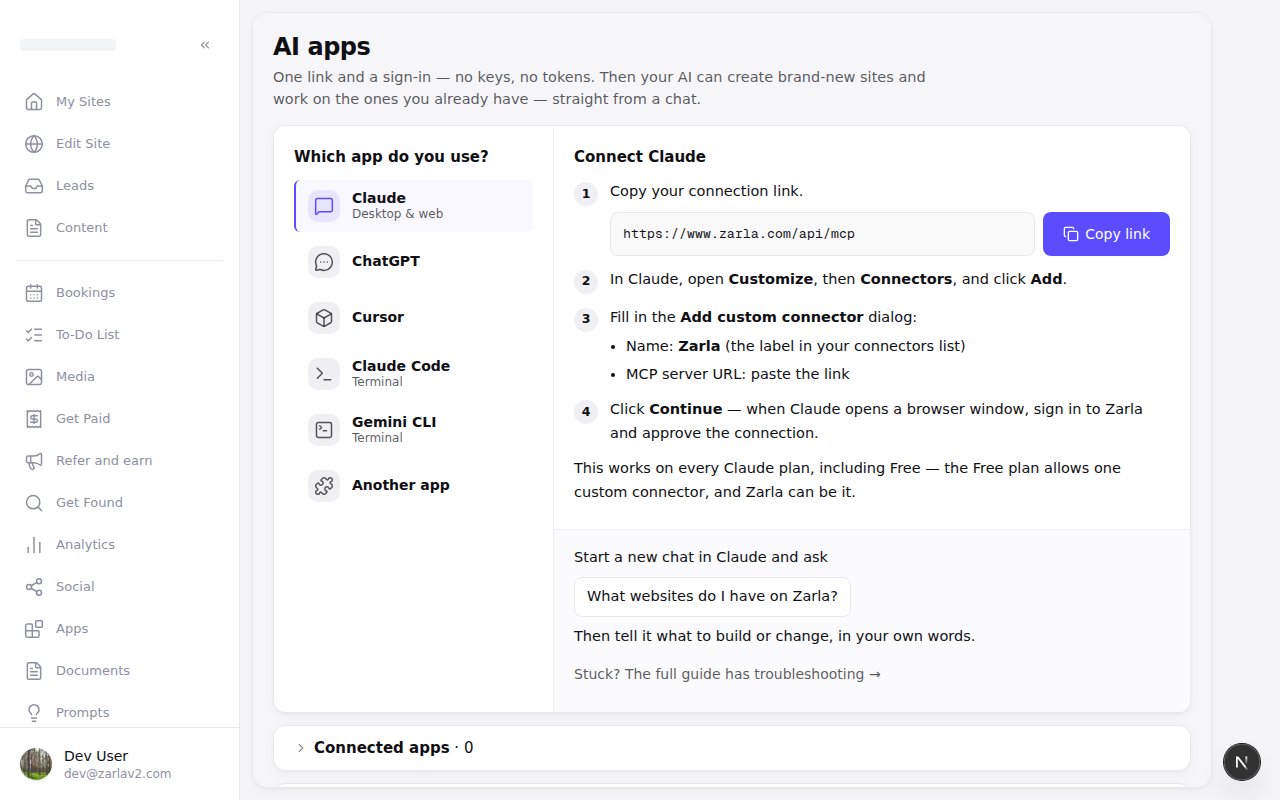Click the Edit Site globe icon
Screen dimensions: 1280x800
[x=34, y=144]
